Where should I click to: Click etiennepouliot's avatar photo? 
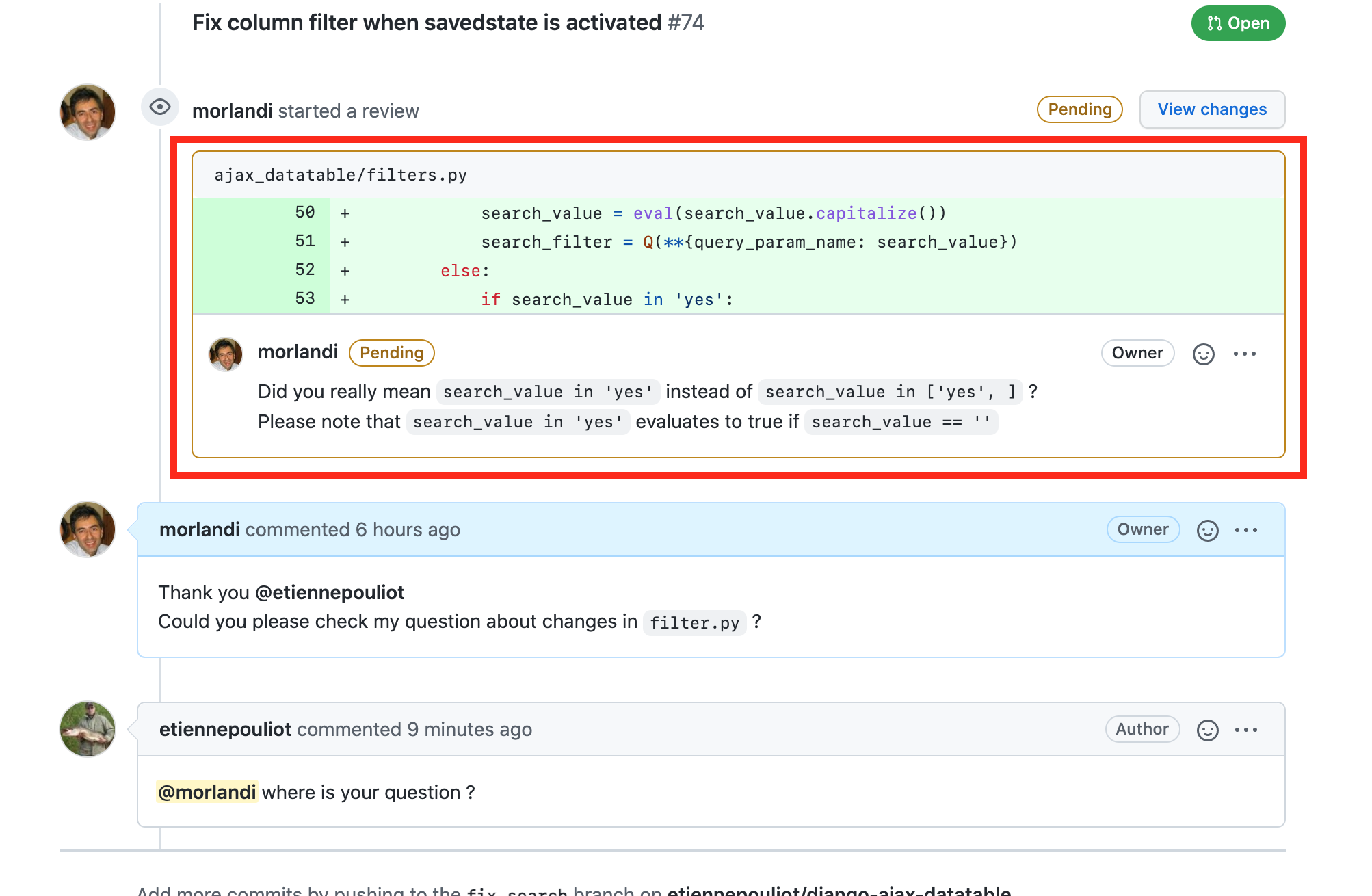point(88,729)
